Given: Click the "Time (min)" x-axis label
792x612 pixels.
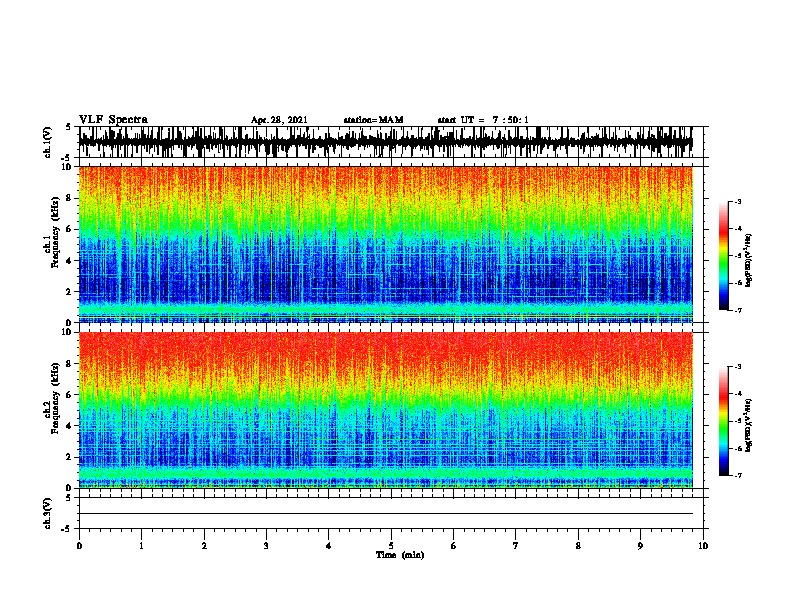Looking at the screenshot, I should point(400,555).
